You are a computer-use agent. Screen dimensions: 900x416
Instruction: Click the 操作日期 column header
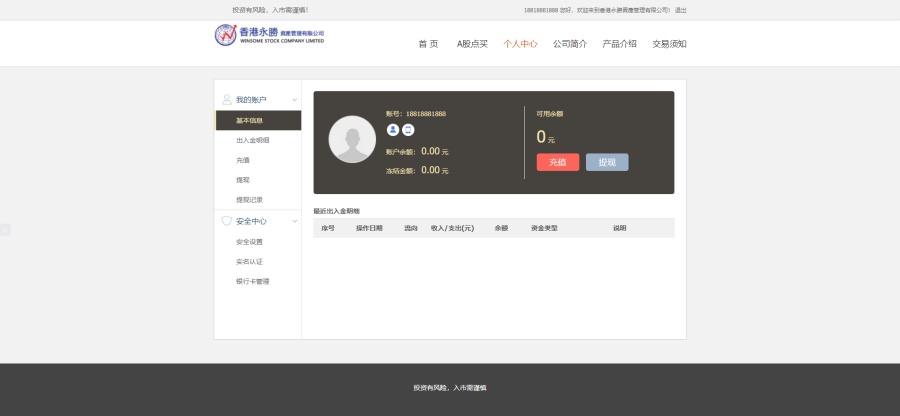pos(369,228)
